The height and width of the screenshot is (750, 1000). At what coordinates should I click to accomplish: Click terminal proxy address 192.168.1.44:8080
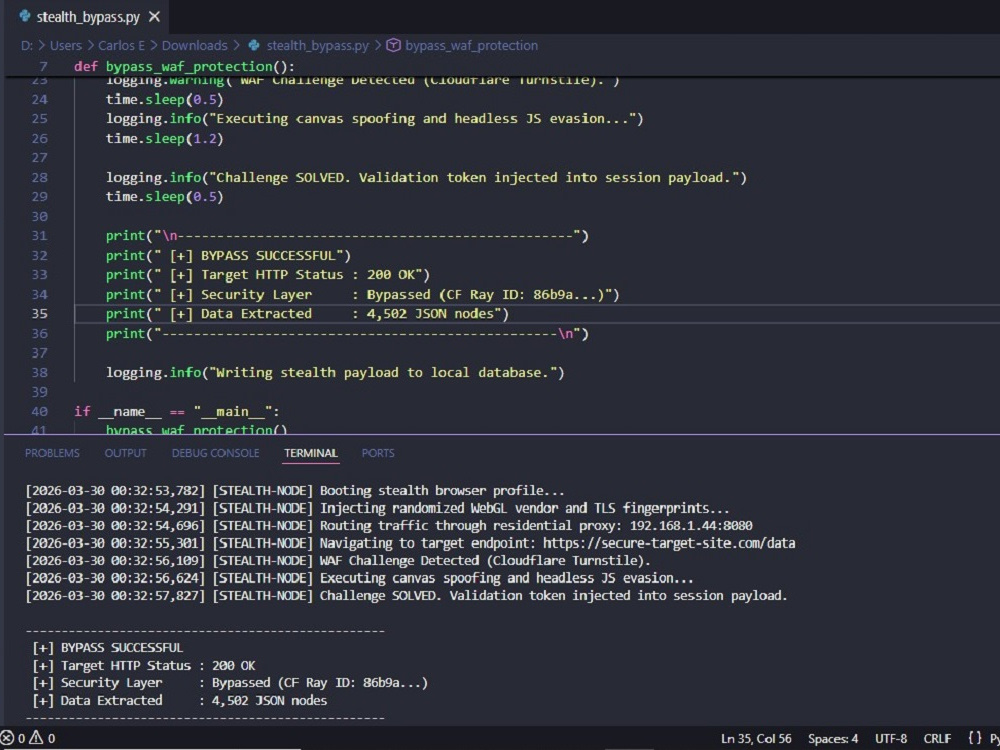(691, 526)
